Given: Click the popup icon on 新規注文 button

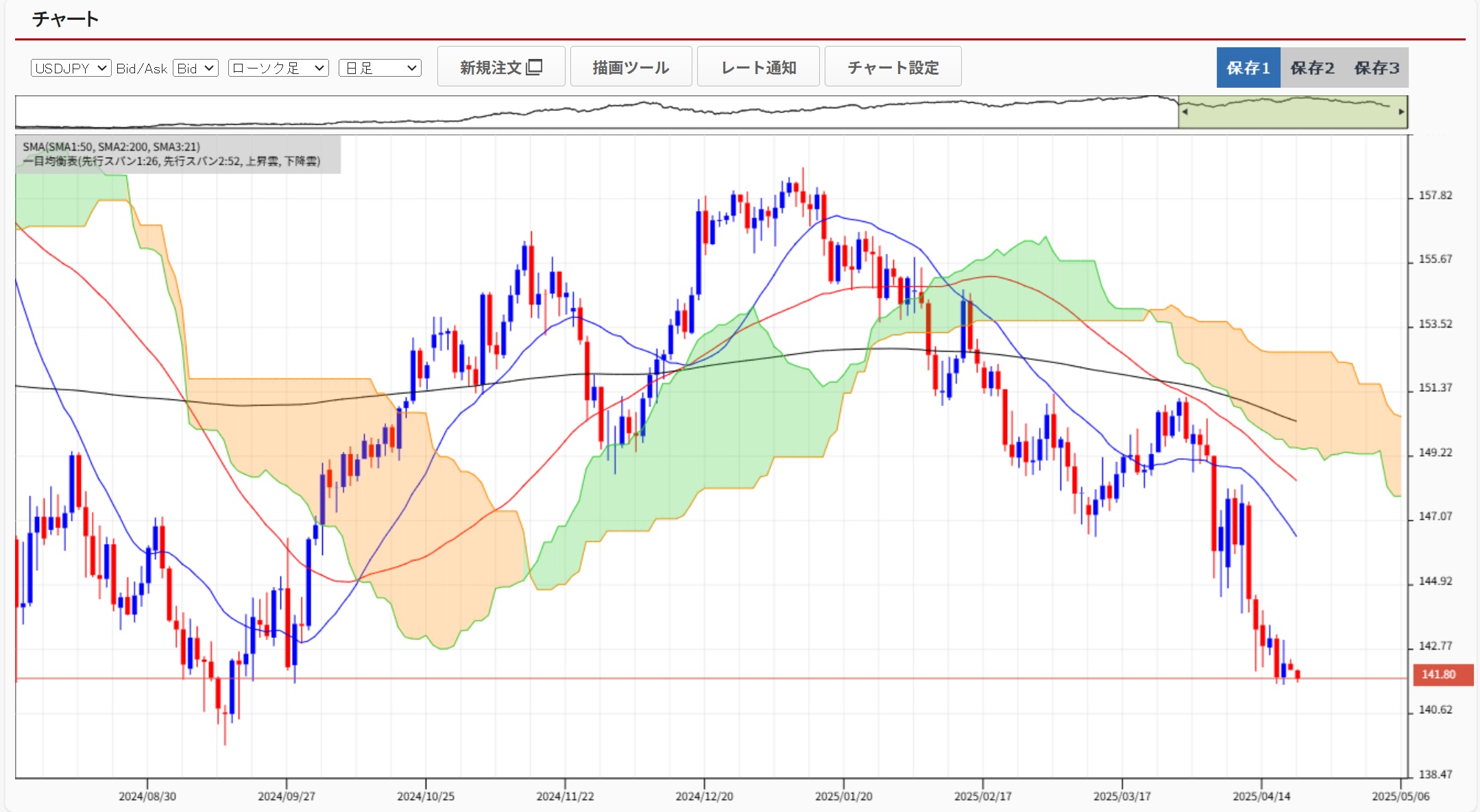Looking at the screenshot, I should [x=535, y=67].
